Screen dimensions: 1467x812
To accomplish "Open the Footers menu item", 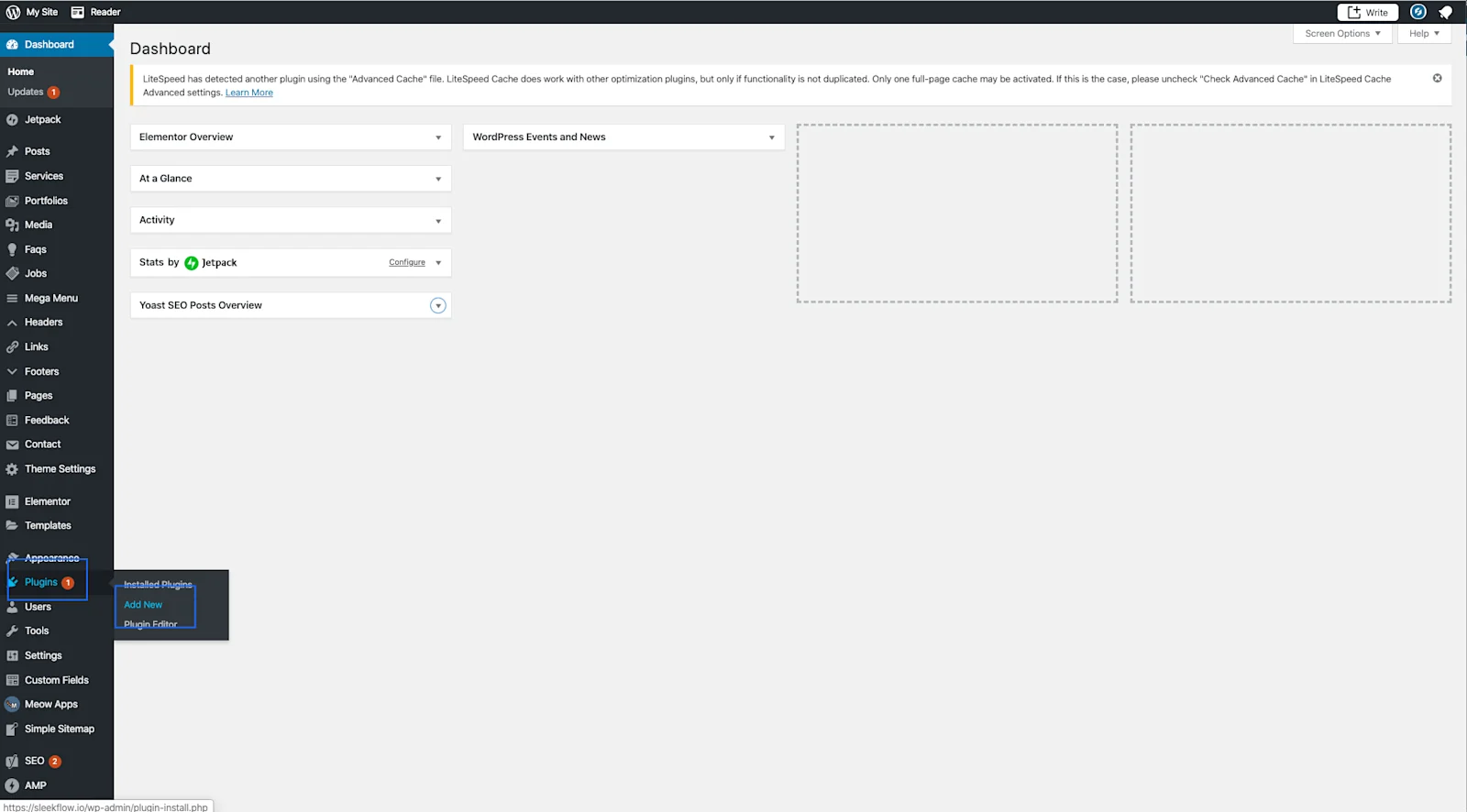I will tap(57, 371).
